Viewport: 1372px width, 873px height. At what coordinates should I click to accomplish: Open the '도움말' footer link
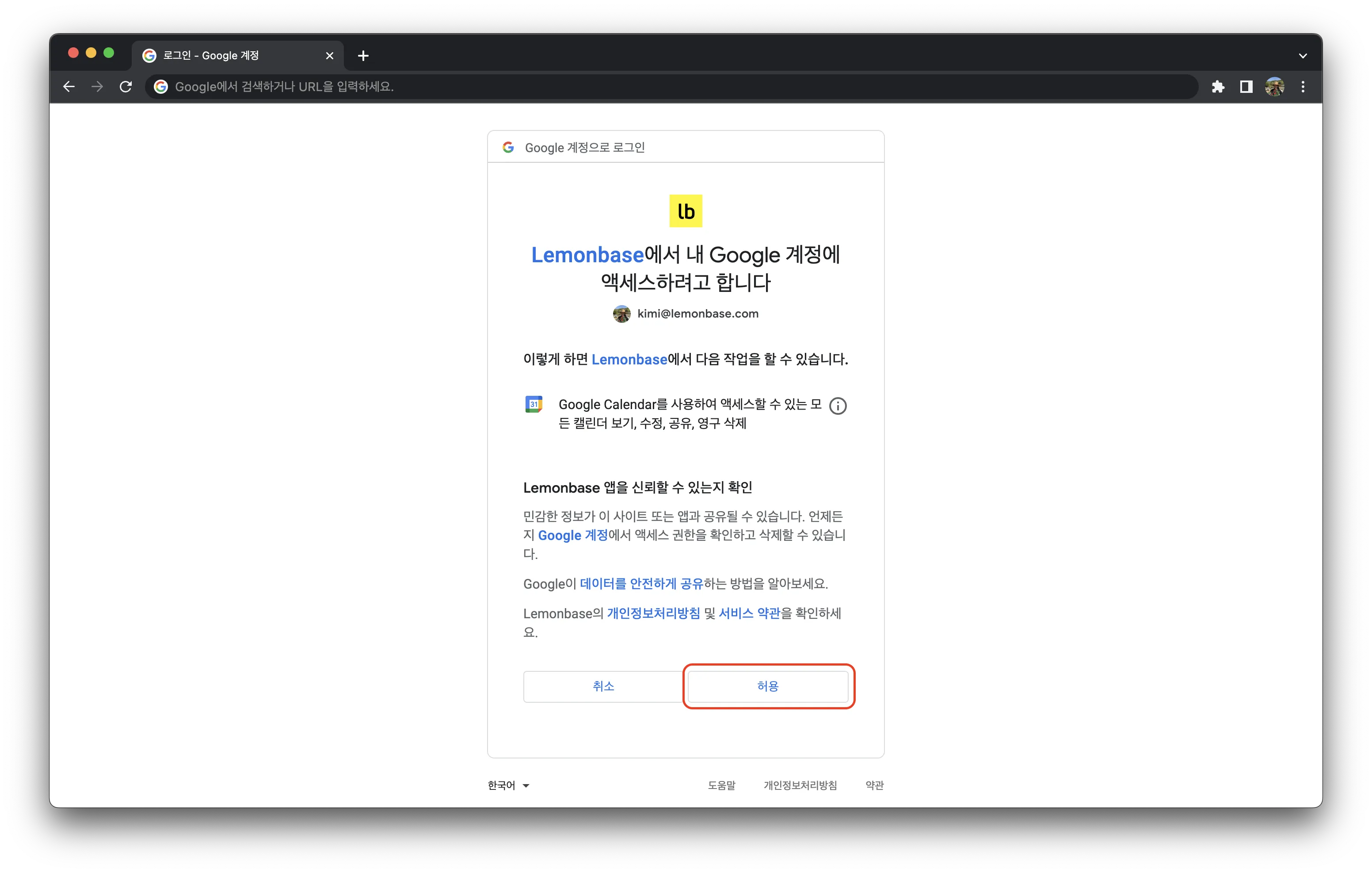(x=722, y=786)
